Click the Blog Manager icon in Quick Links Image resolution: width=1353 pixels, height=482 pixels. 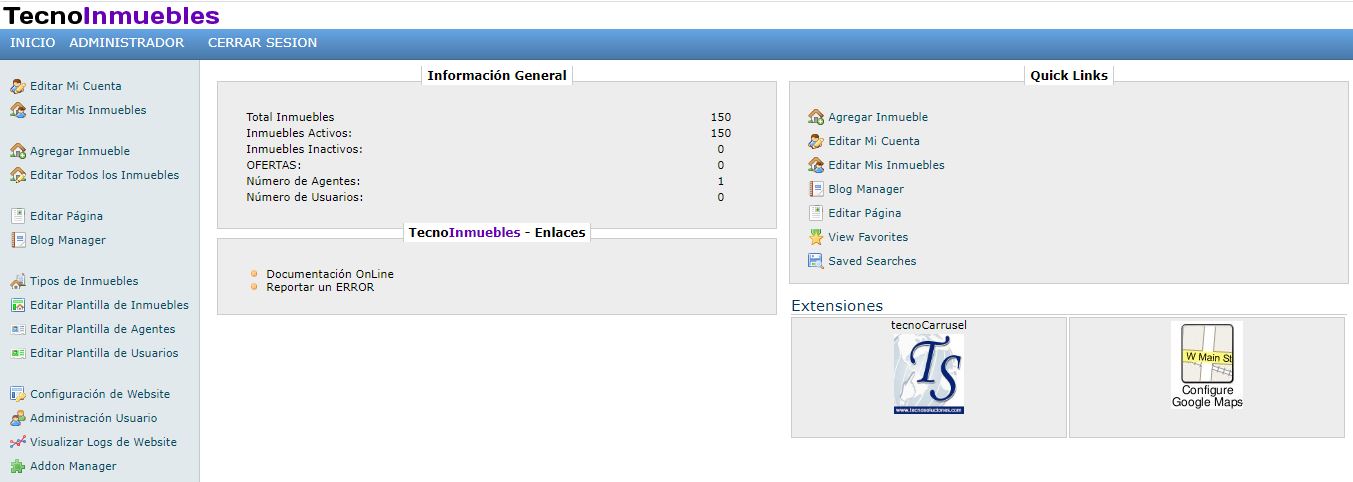(x=816, y=189)
